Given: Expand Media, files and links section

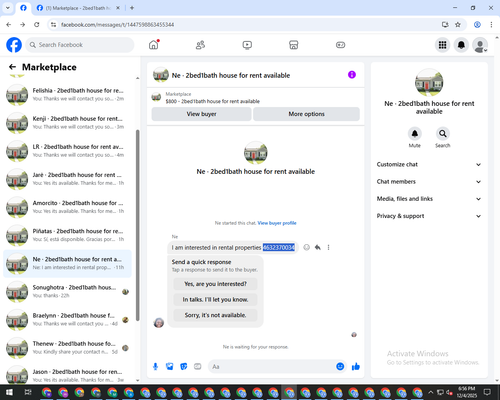Looking at the screenshot, I should (x=429, y=199).
